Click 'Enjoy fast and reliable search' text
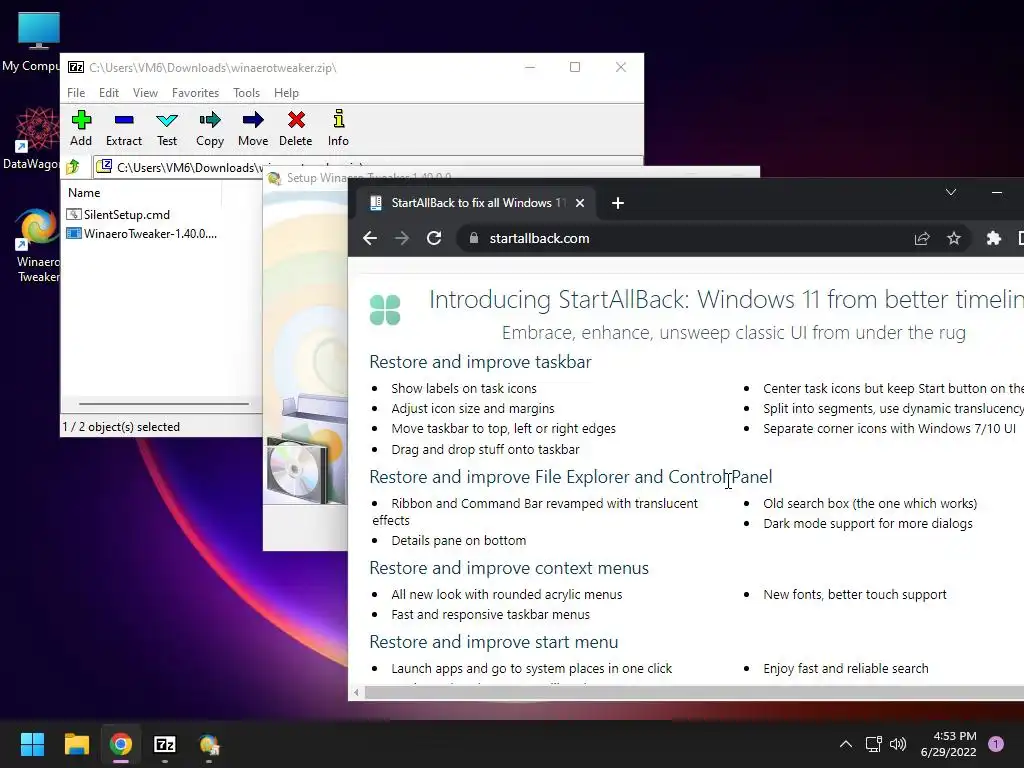 coord(846,669)
